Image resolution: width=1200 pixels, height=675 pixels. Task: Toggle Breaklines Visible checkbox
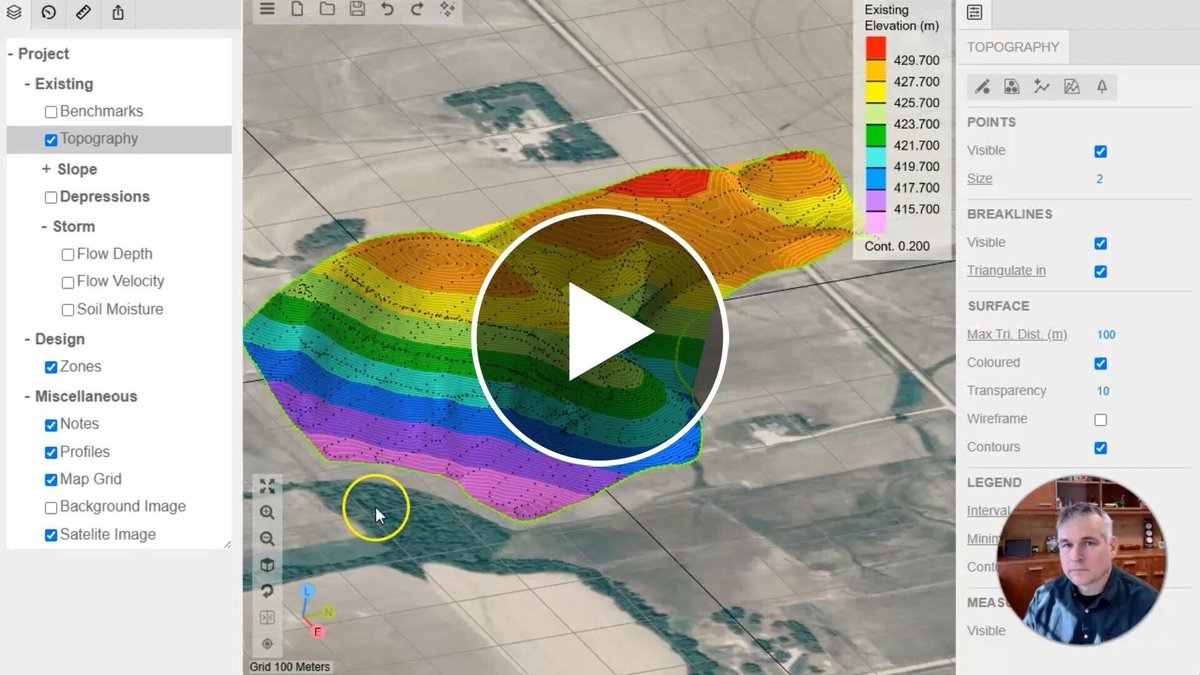tap(1101, 243)
